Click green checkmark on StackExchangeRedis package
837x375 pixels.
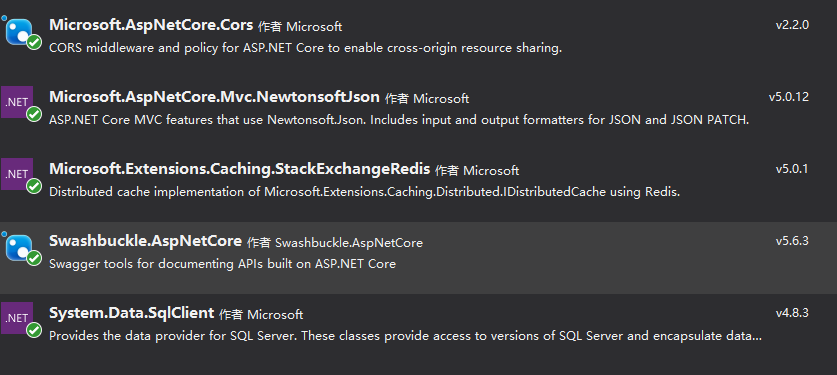tap(34, 187)
